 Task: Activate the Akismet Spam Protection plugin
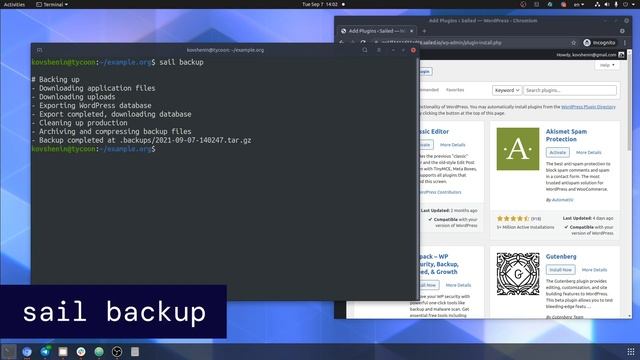tap(558, 152)
